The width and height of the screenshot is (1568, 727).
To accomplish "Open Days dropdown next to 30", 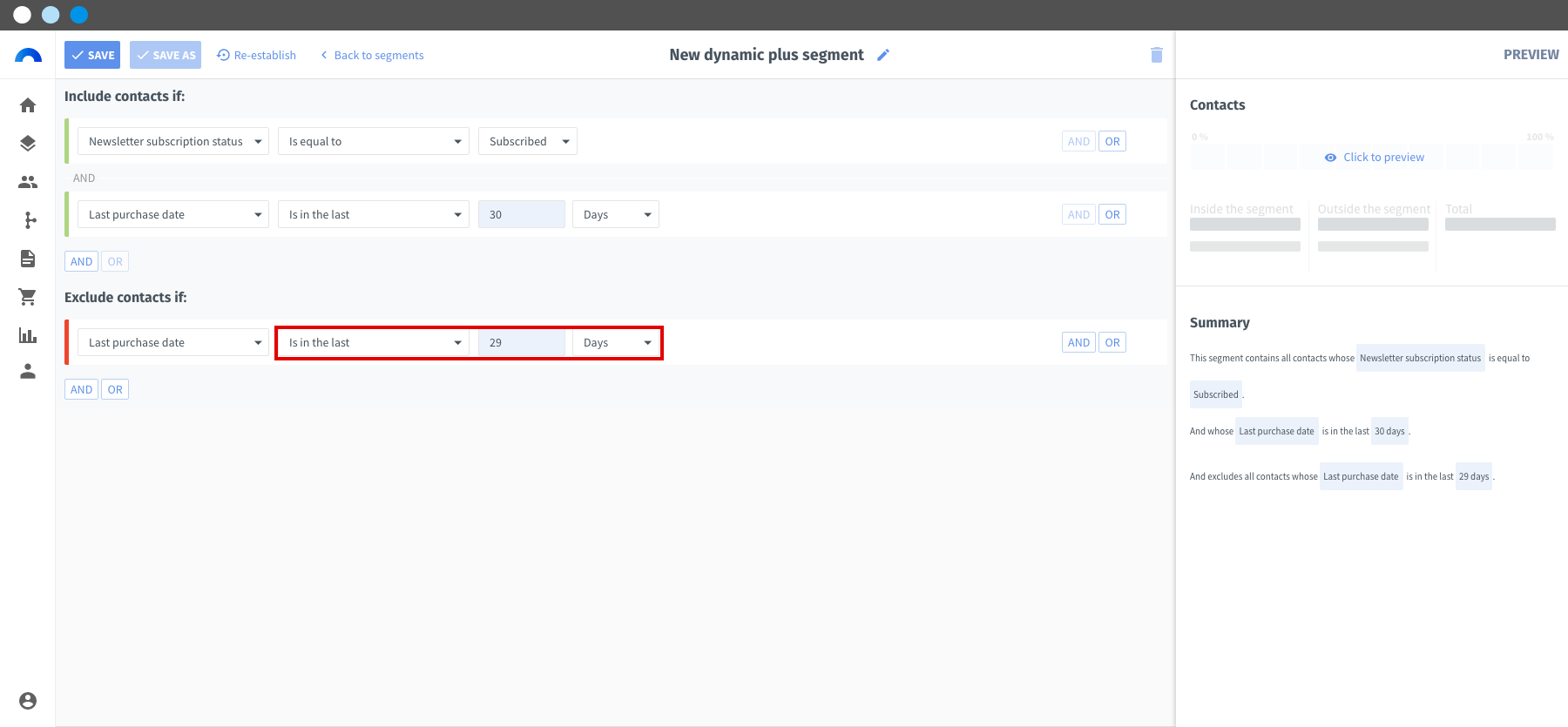I will pos(616,214).
